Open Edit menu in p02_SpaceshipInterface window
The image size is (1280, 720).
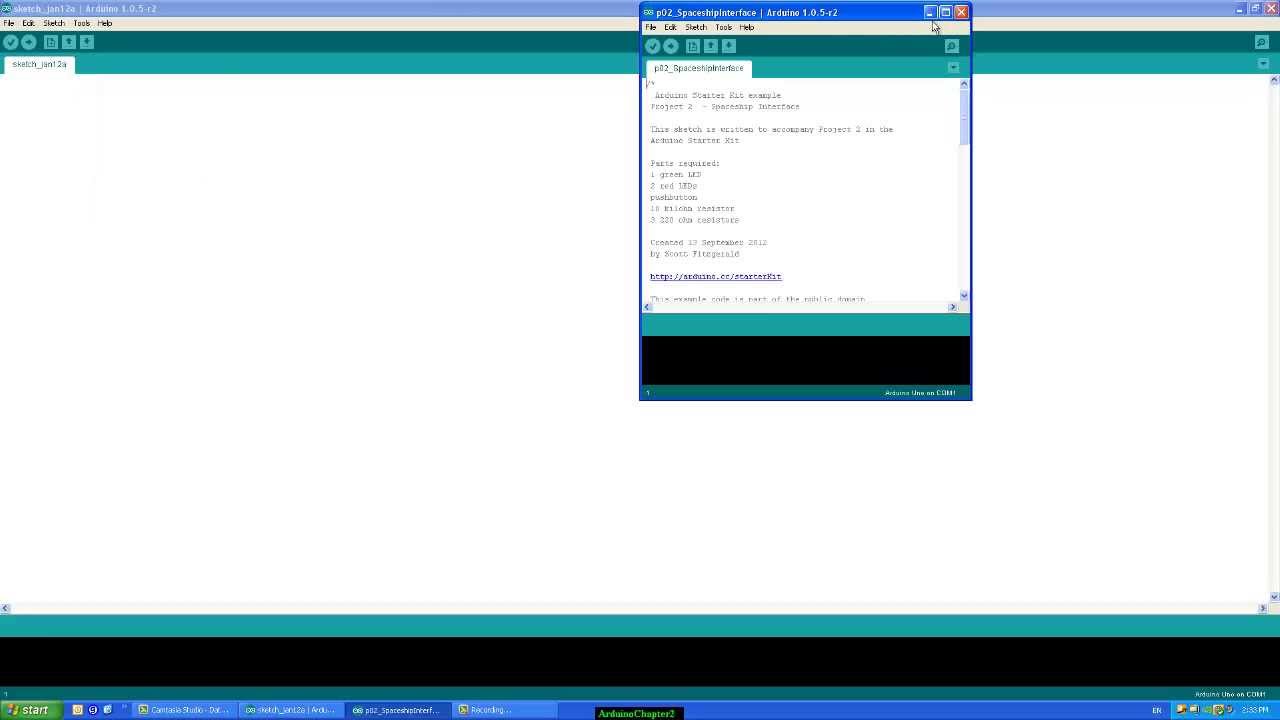pos(670,27)
